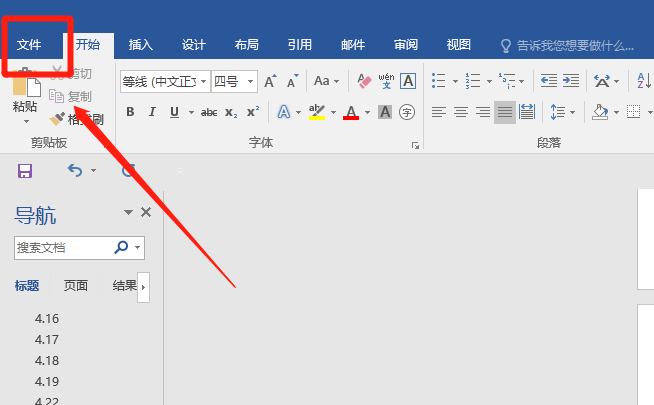Click the Enclose Characters circled 字 icon
Image resolution: width=654 pixels, height=405 pixels.
point(407,112)
